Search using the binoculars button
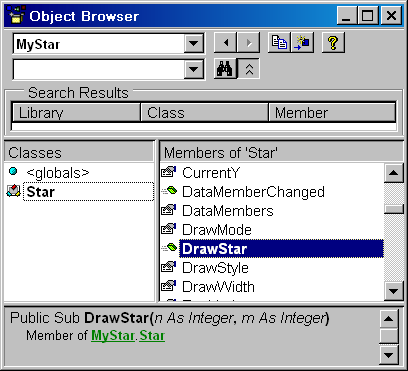Viewport: 408px width, 371px height. point(225,69)
